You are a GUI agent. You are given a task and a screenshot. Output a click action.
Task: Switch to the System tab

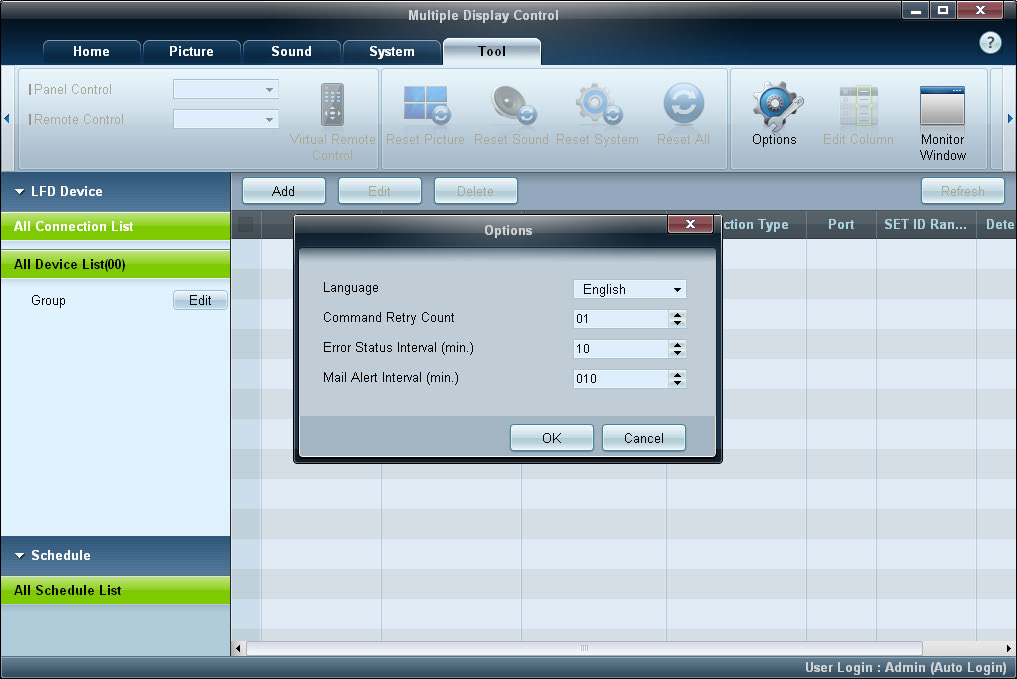(392, 52)
